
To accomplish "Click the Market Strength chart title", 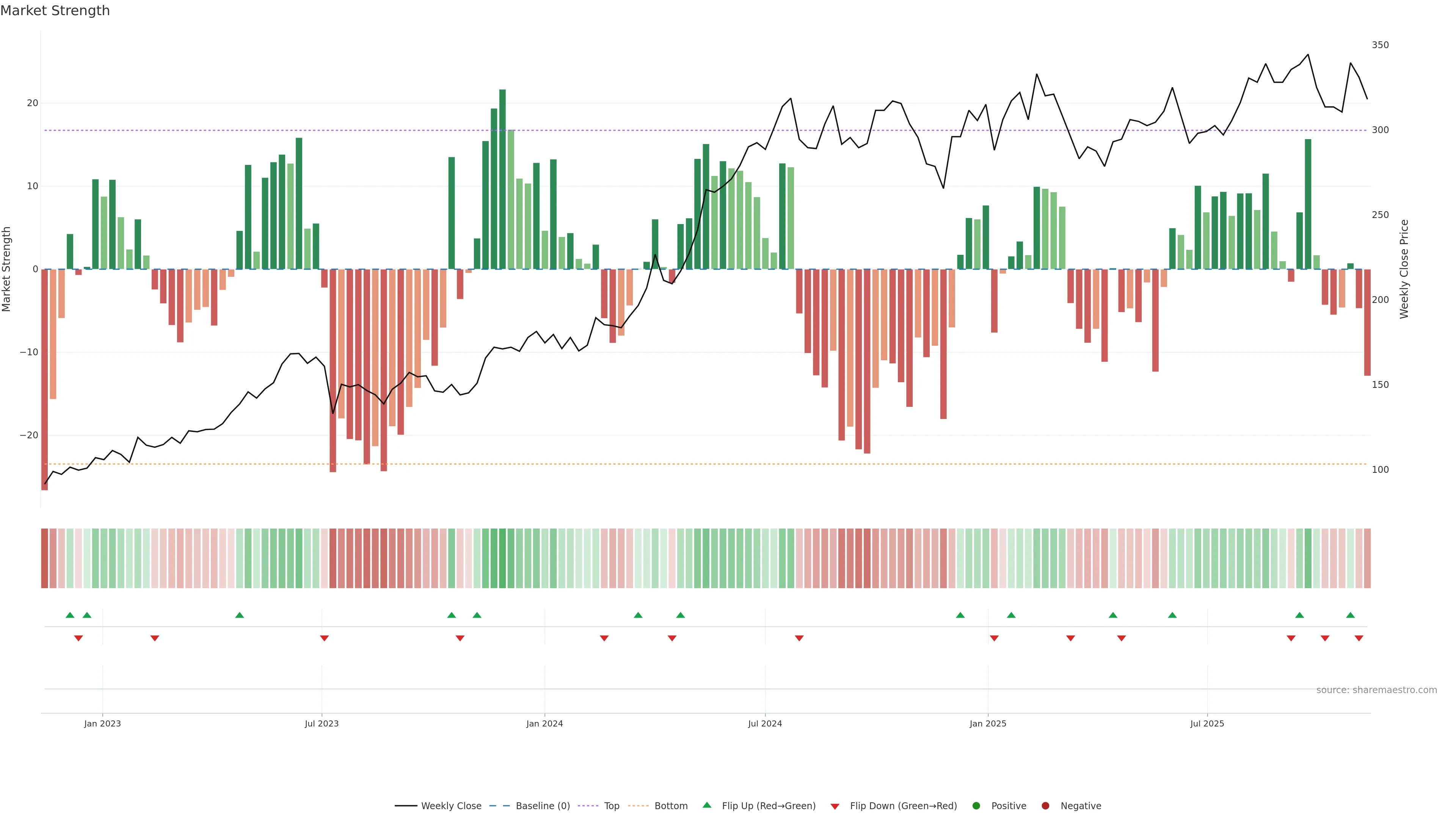I will coord(55,11).
